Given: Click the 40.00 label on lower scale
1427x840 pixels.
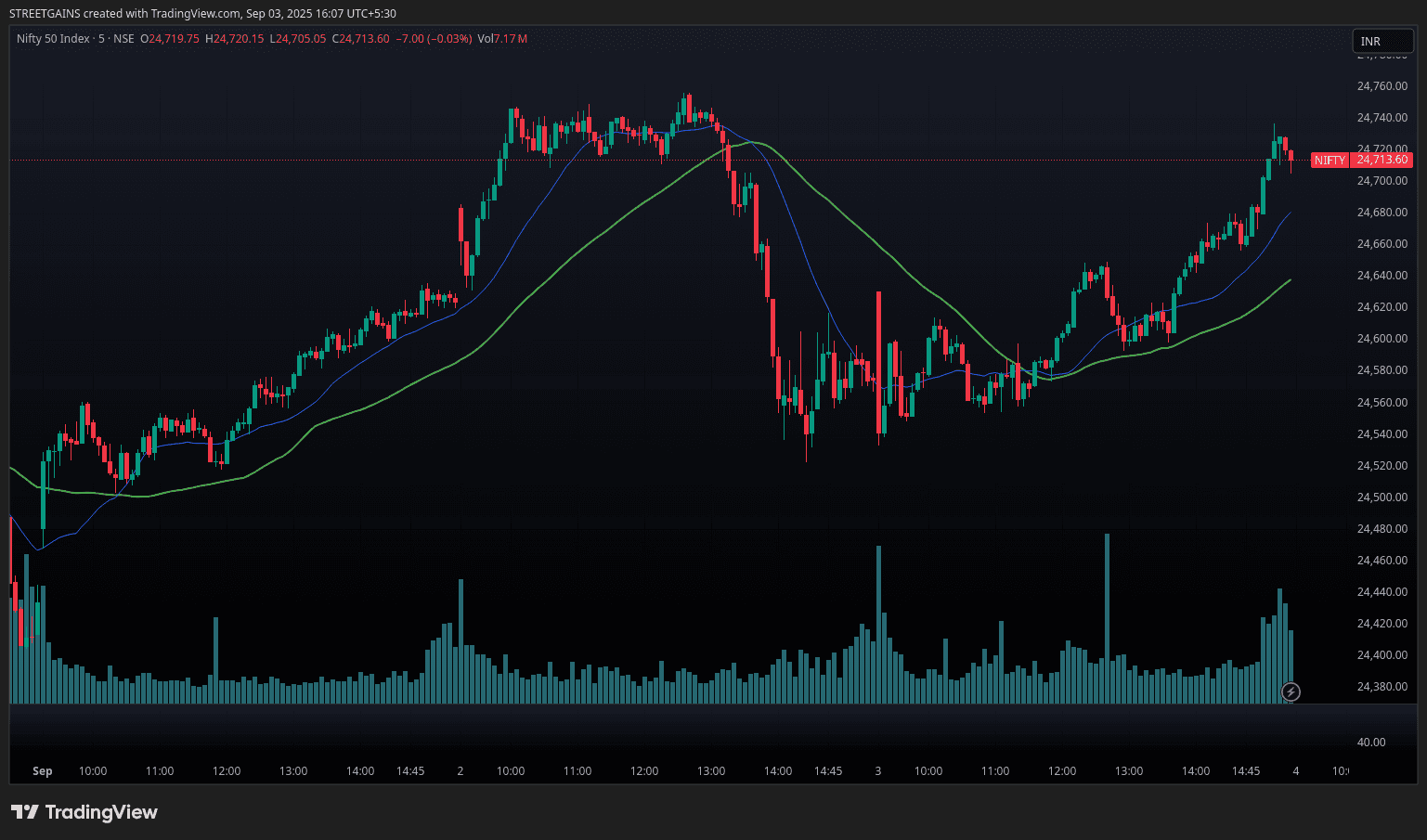Looking at the screenshot, I should coord(1370,743).
